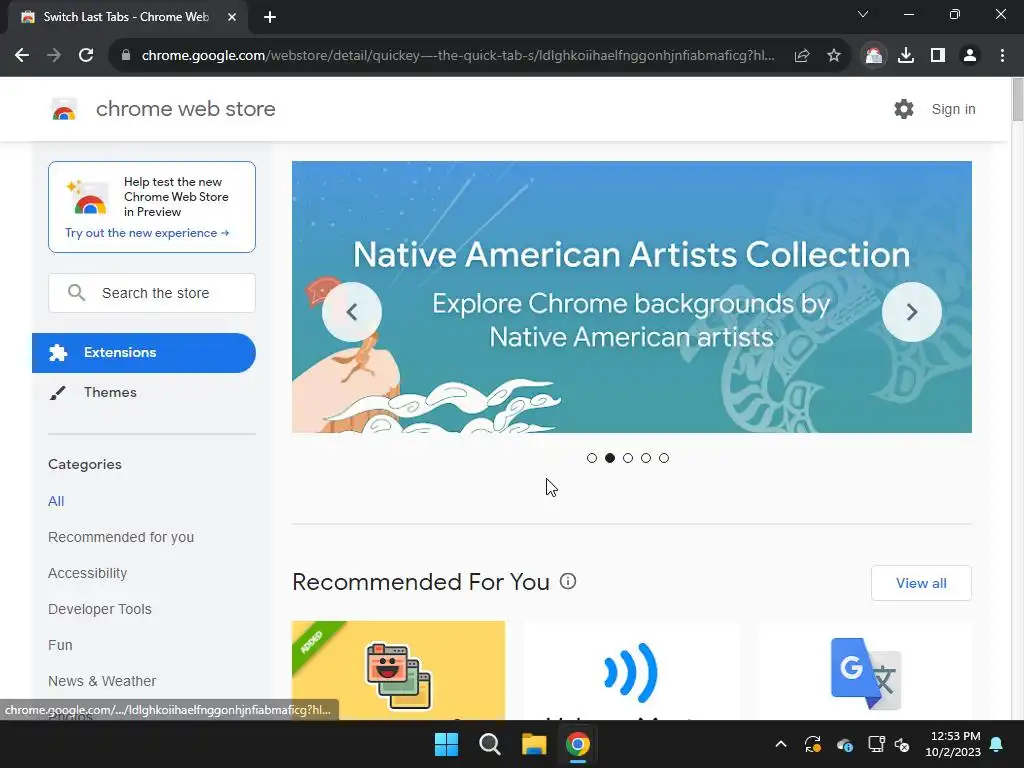Viewport: 1024px width, 768px height.
Task: Click the cloud info tray icon
Action: (x=844, y=744)
